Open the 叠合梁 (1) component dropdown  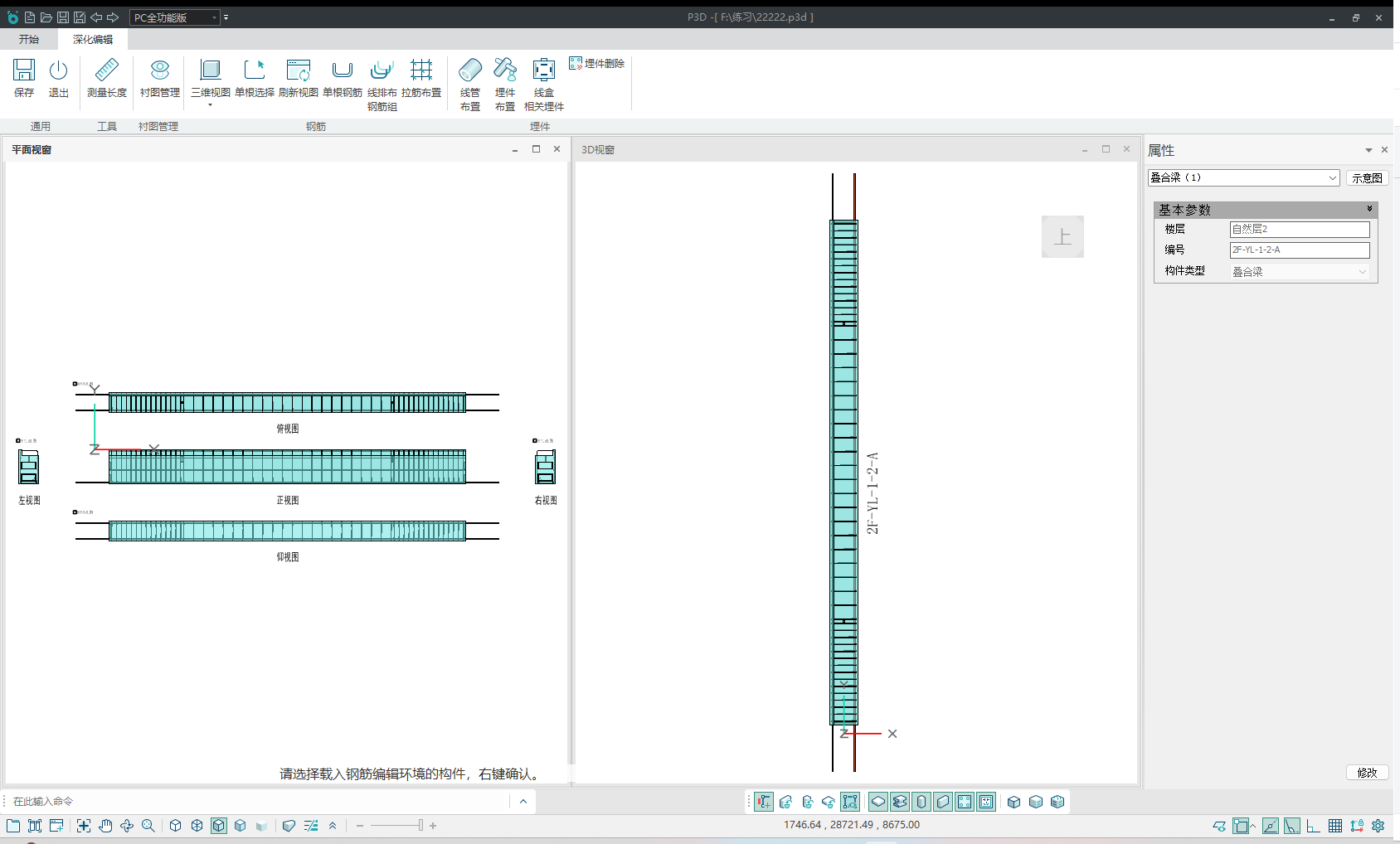coord(1332,177)
